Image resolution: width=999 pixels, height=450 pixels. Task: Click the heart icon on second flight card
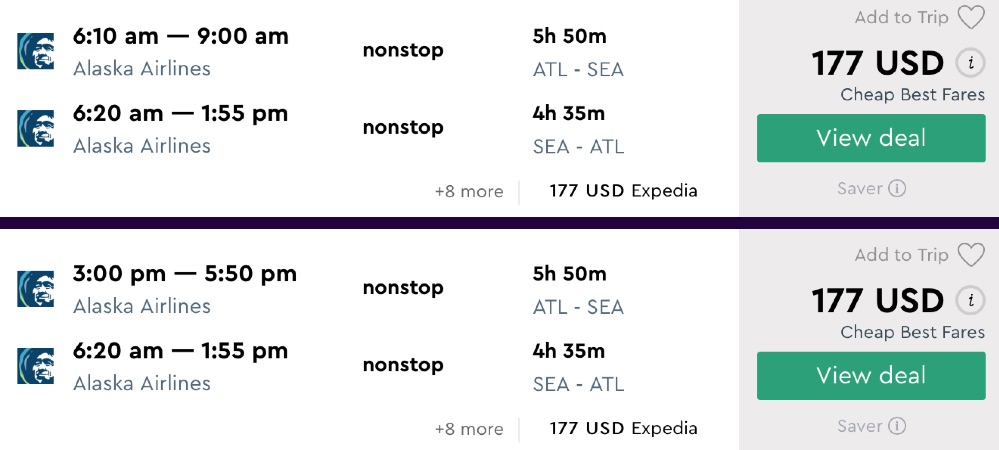(970, 256)
